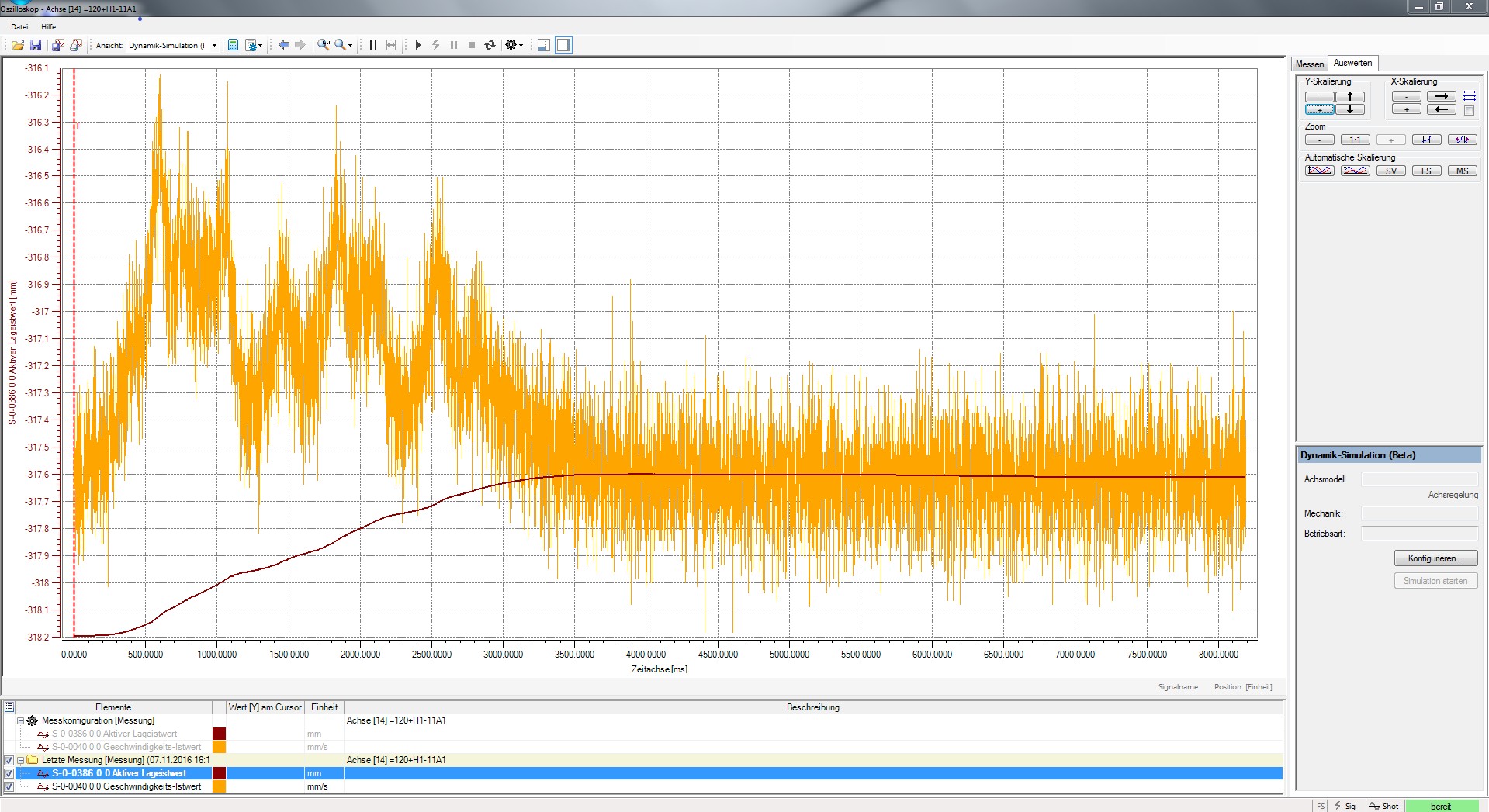Open the Datei menu
Viewport: 1489px width, 812px height.
tap(19, 26)
